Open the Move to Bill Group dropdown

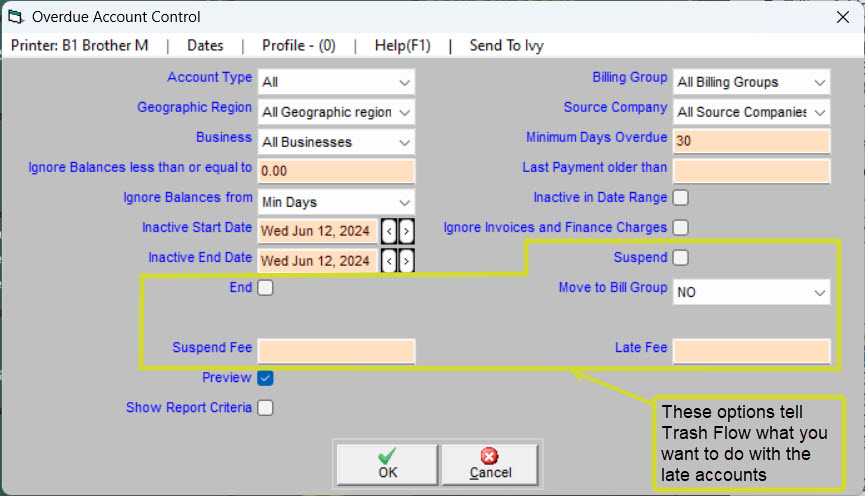pos(751,292)
